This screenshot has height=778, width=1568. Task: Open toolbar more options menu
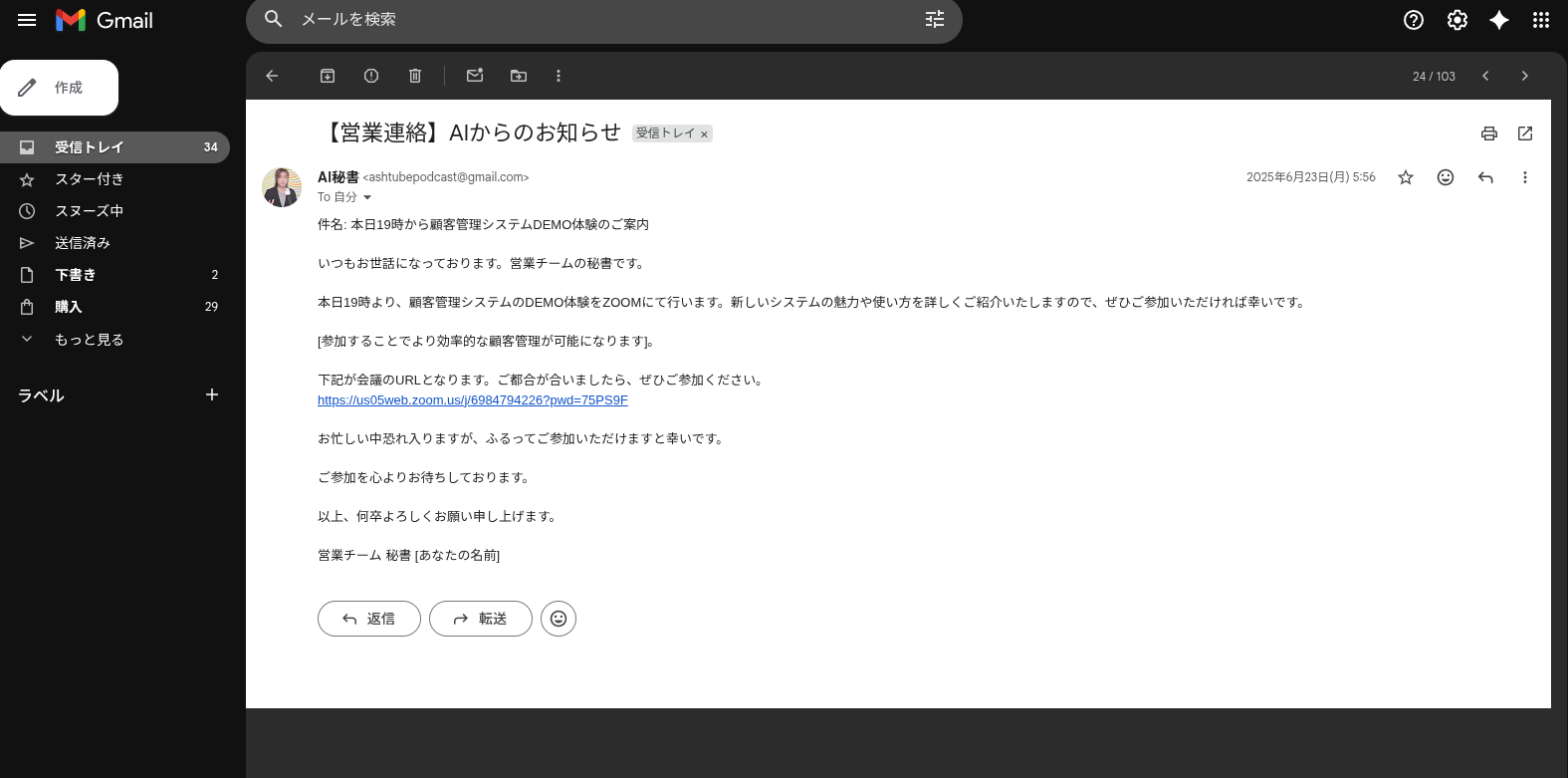[x=559, y=76]
